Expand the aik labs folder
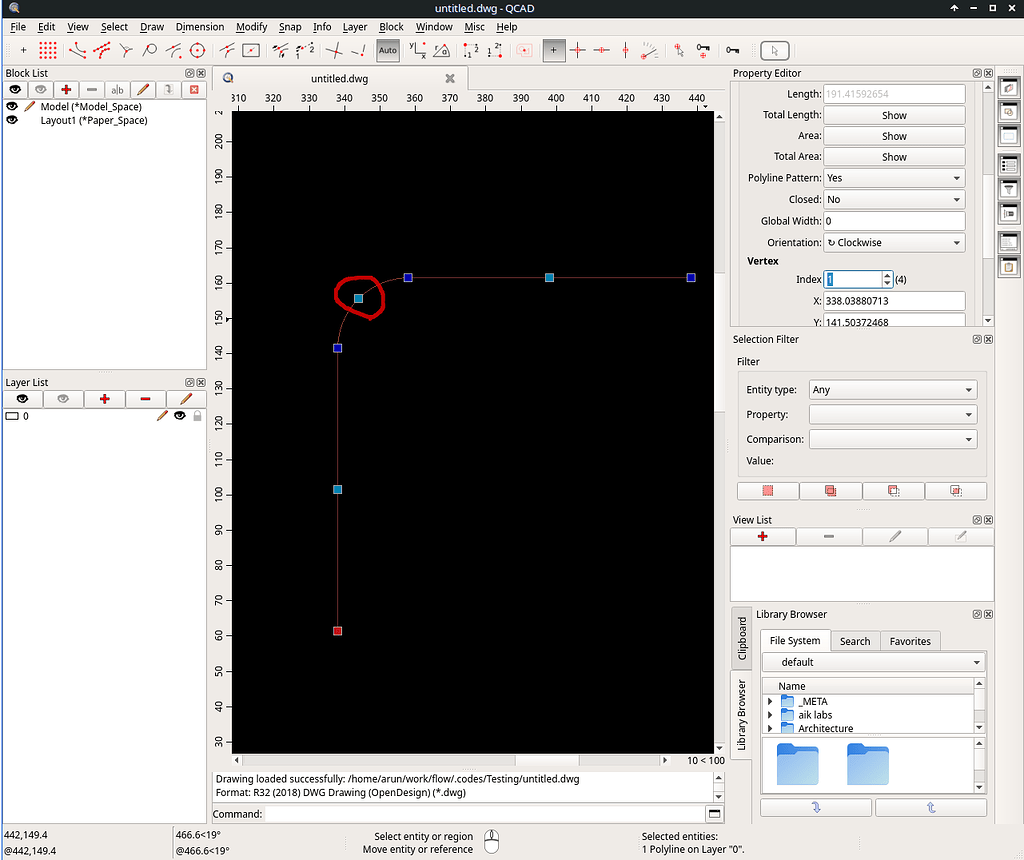This screenshot has height=860, width=1024. click(x=770, y=715)
